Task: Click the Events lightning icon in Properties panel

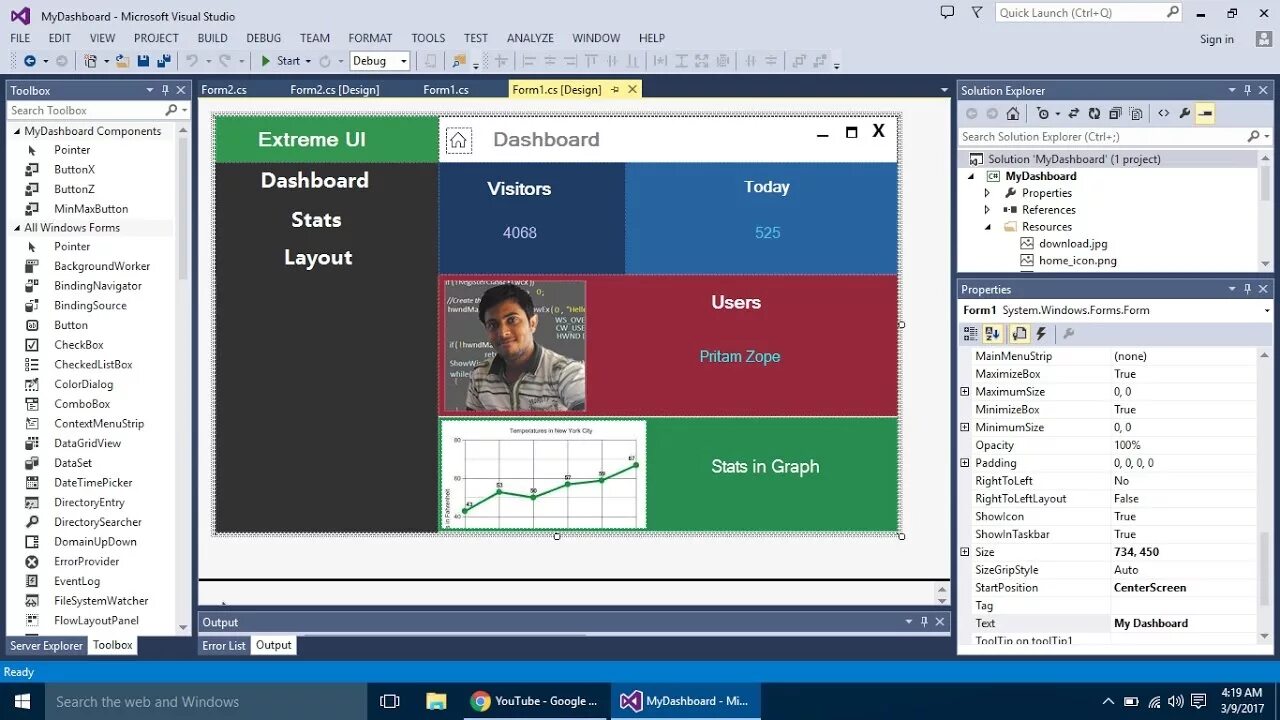Action: click(x=1041, y=334)
